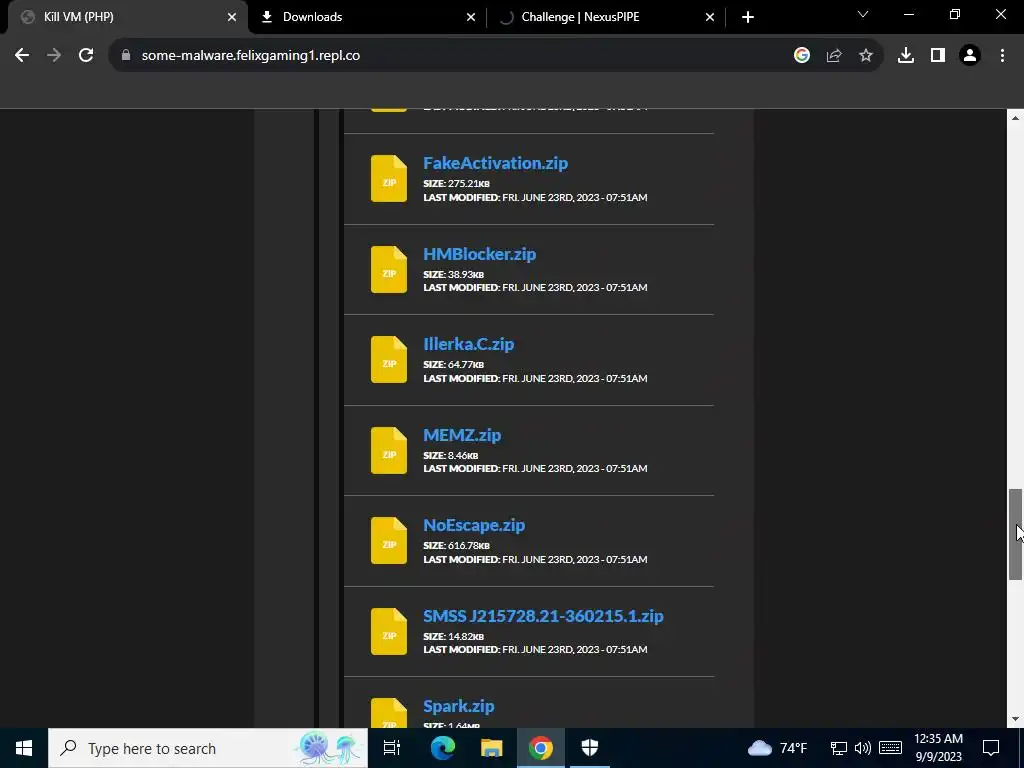The height and width of the screenshot is (768, 1024).
Task: Open the weather widget showing 74°F
Action: coord(777,748)
